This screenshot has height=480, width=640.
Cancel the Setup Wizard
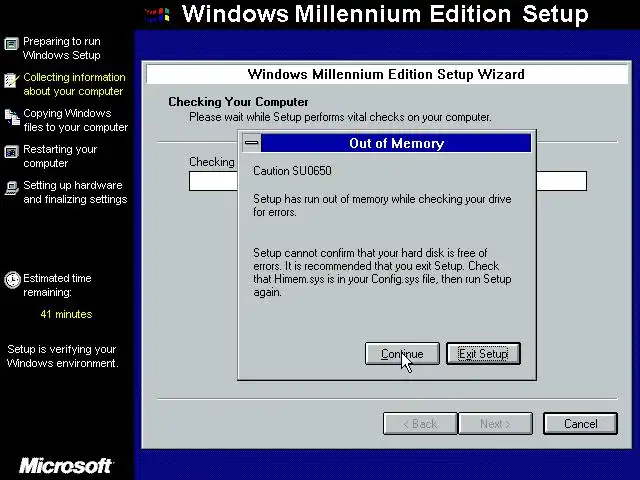pyautogui.click(x=580, y=424)
